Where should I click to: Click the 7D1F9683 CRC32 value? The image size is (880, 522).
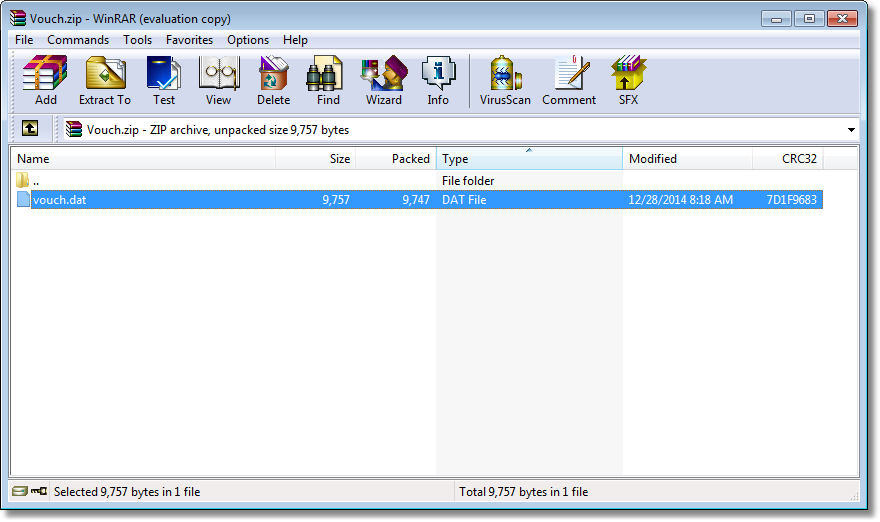click(x=791, y=200)
